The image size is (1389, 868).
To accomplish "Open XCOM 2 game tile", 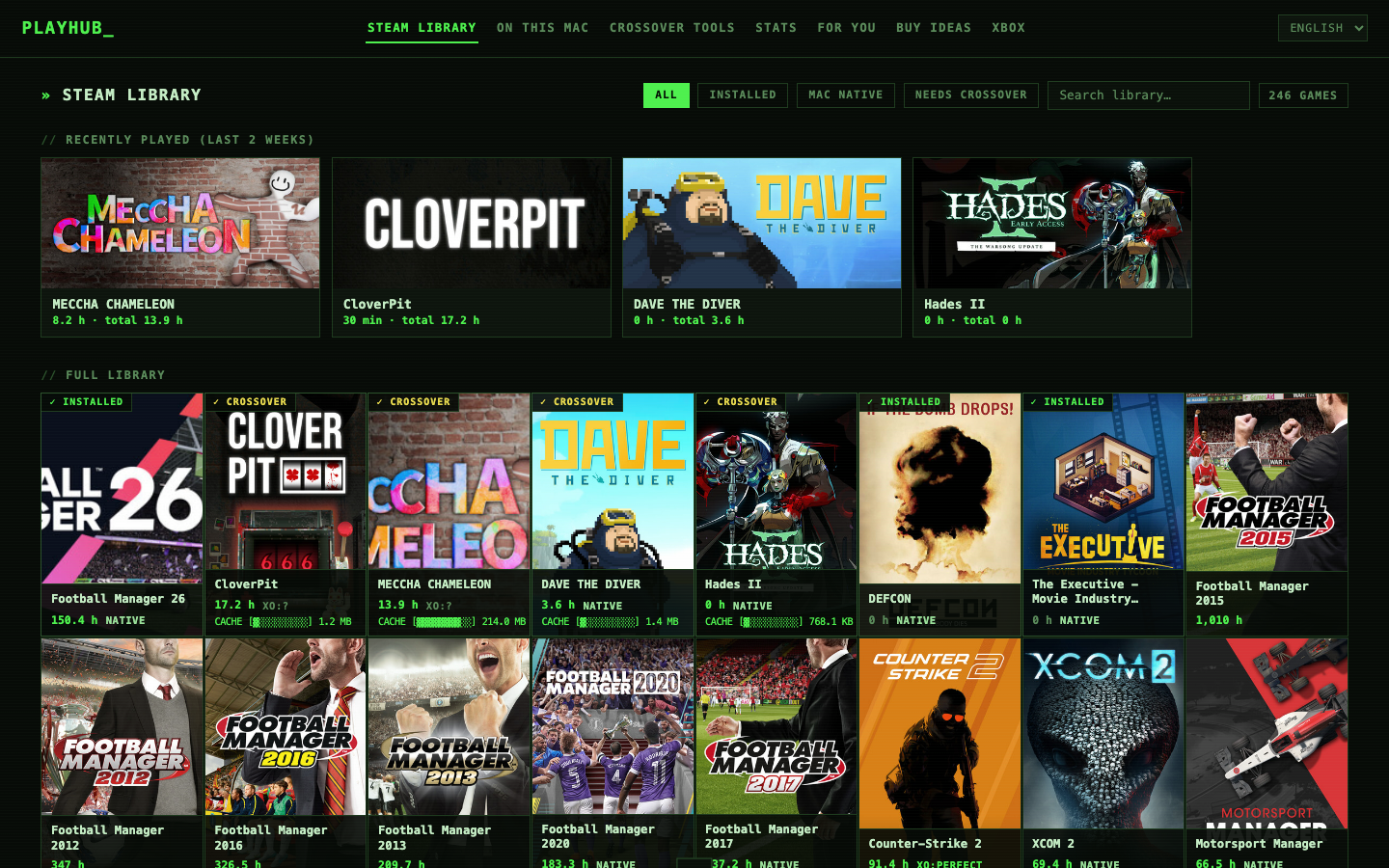I will pyautogui.click(x=1103, y=753).
